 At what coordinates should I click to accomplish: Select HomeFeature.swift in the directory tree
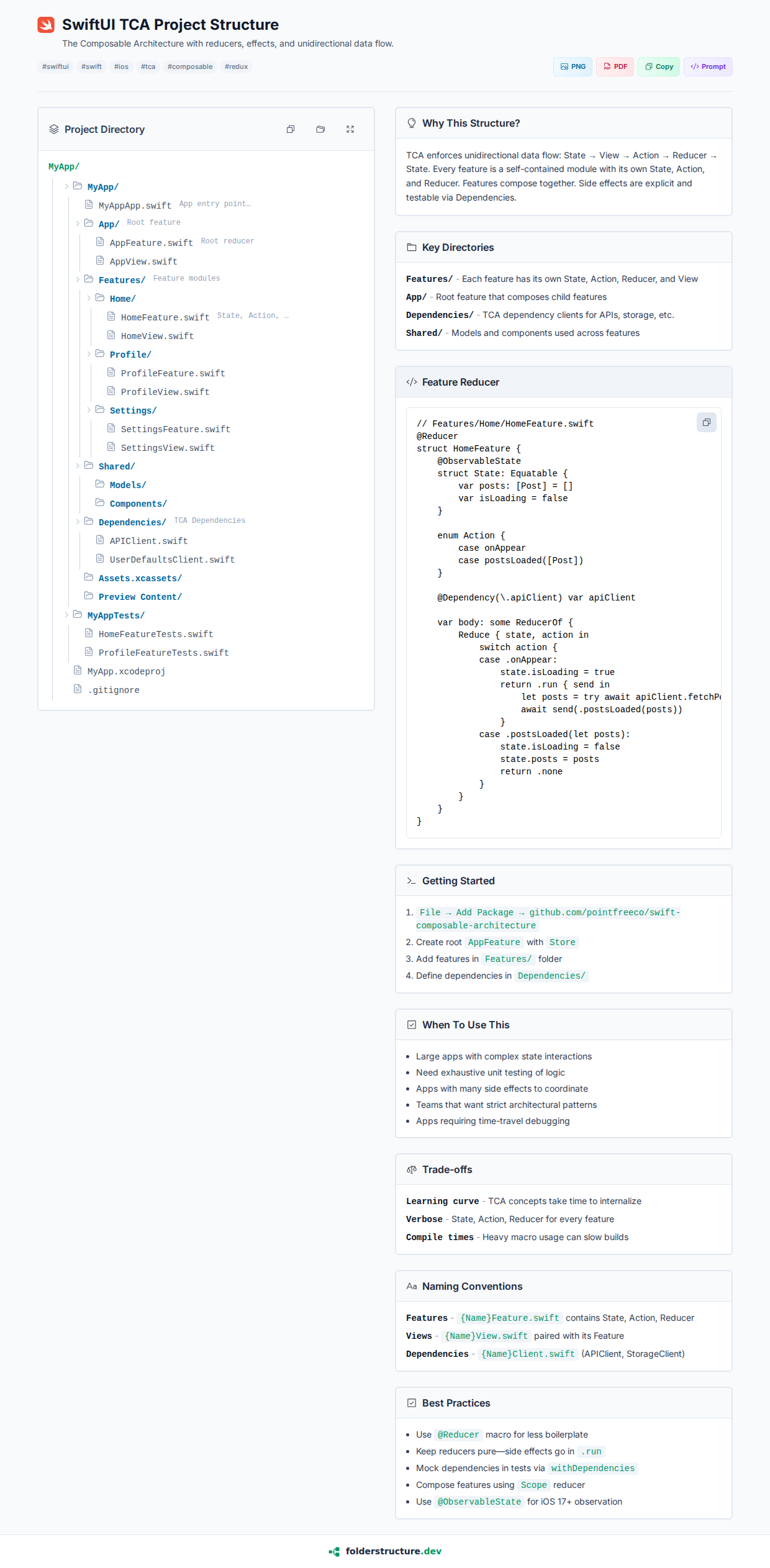[x=165, y=317]
